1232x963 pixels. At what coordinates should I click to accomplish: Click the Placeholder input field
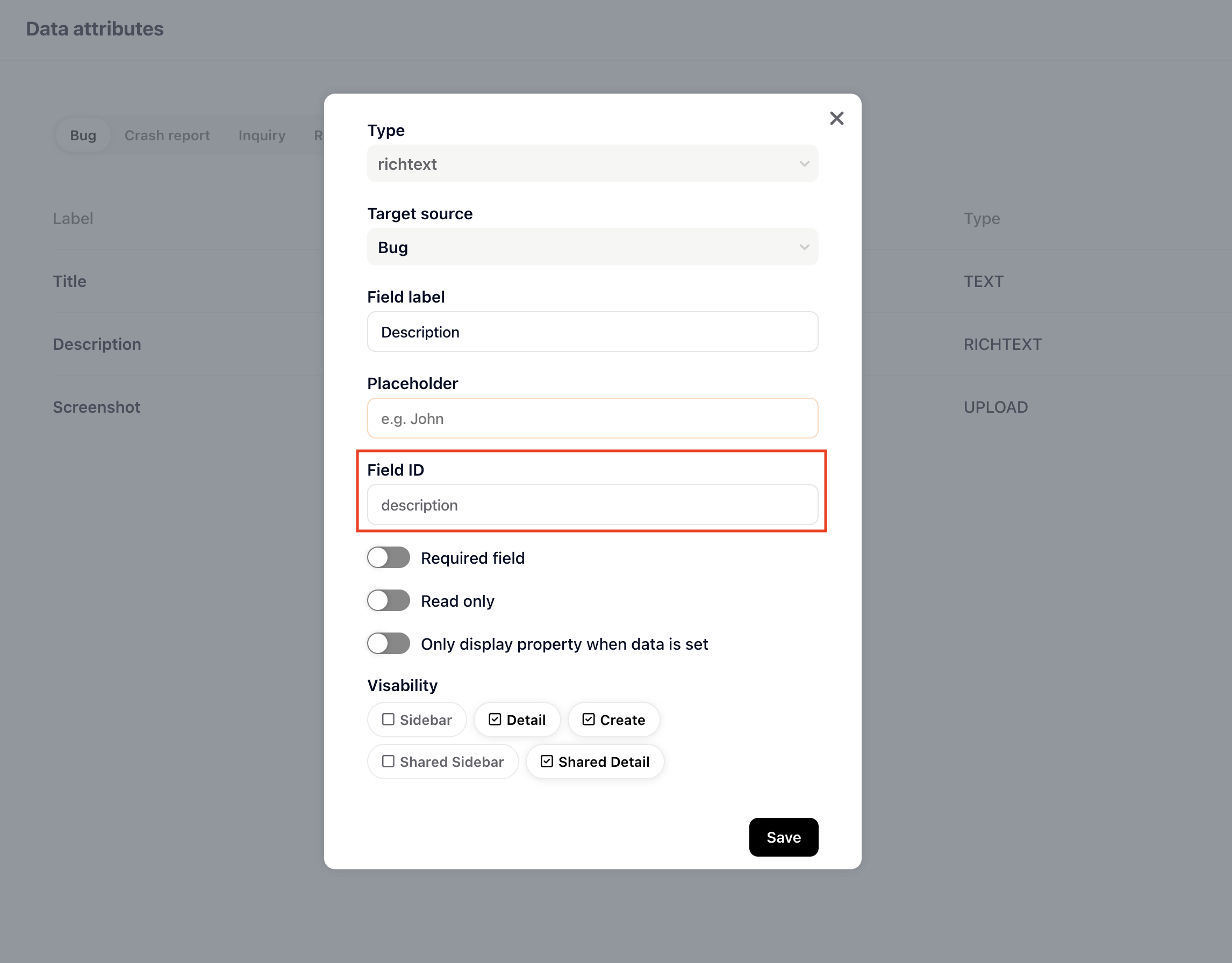[592, 418]
